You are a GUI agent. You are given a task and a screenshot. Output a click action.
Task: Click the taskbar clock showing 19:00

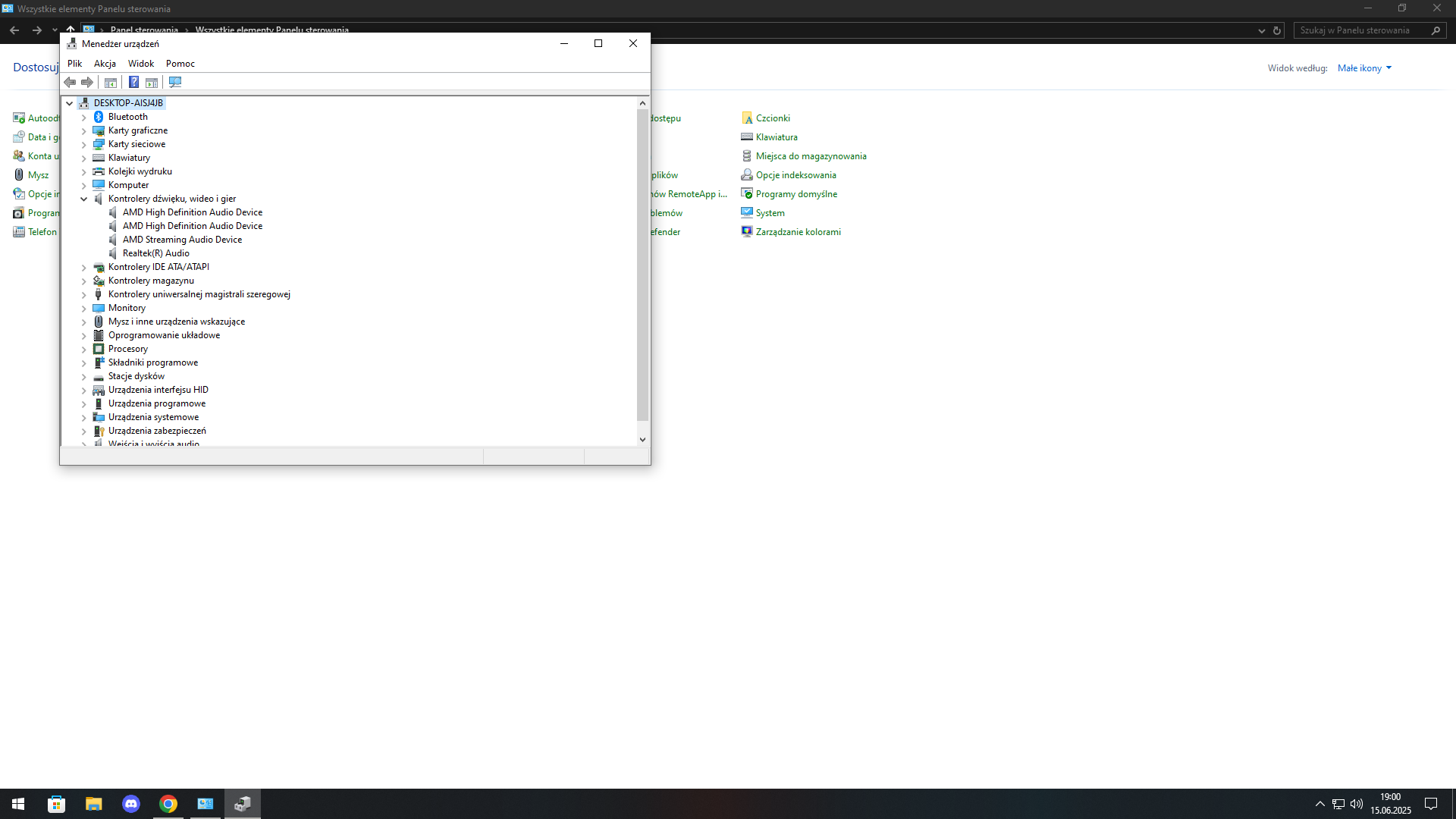(x=1390, y=804)
